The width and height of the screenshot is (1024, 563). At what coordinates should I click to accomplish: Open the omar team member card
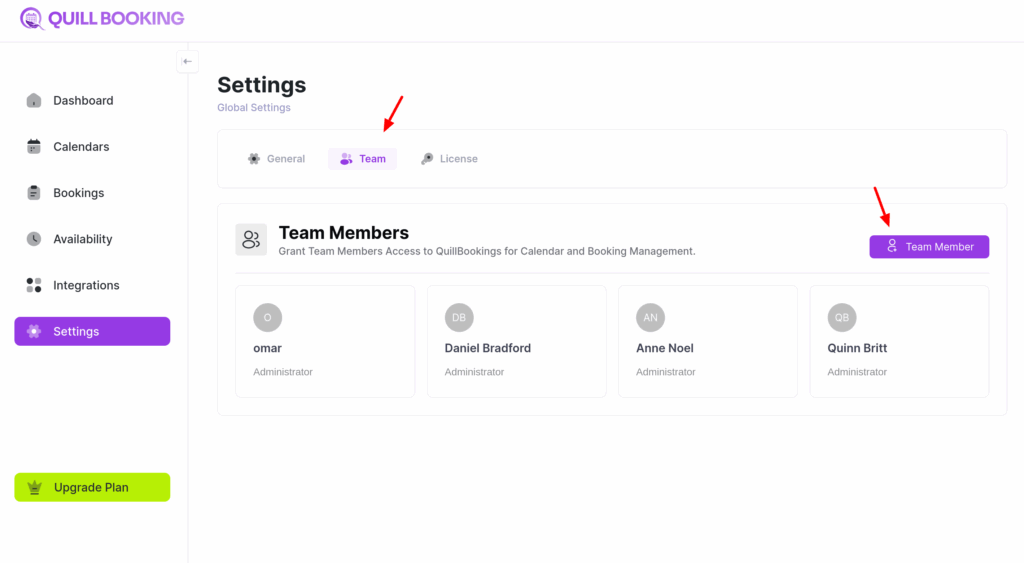[325, 342]
